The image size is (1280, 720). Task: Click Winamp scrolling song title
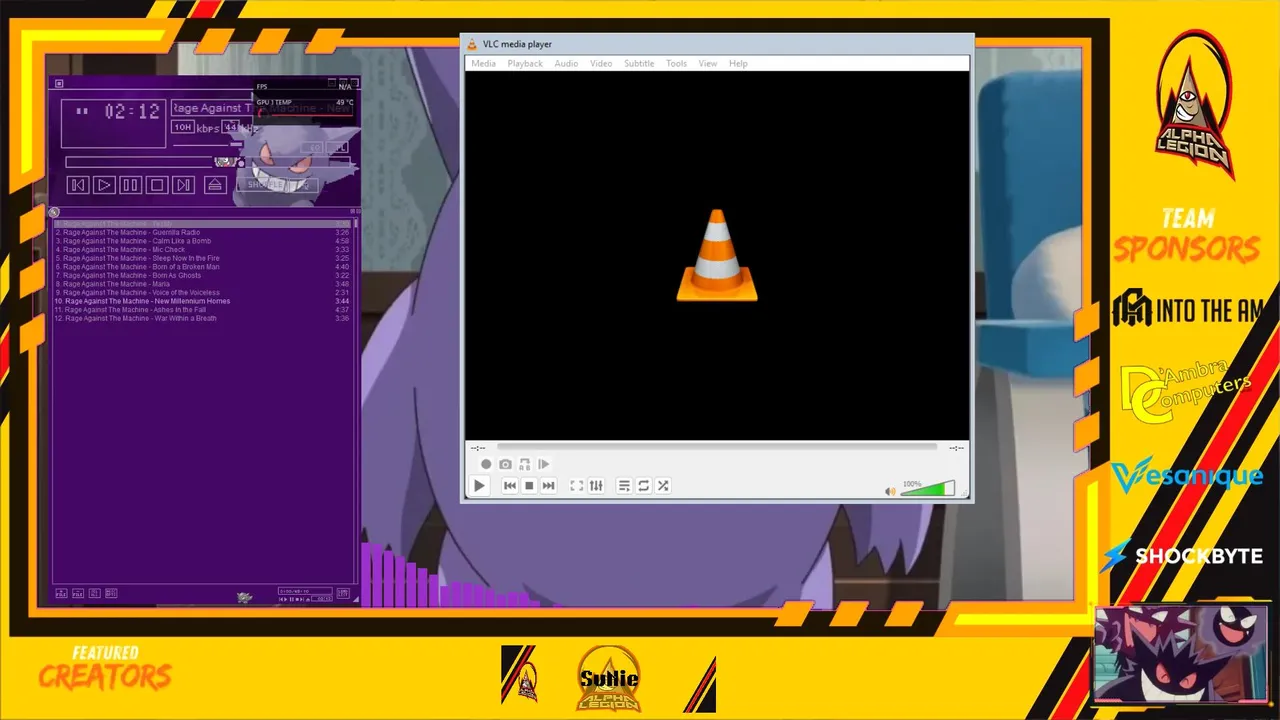tap(262, 108)
